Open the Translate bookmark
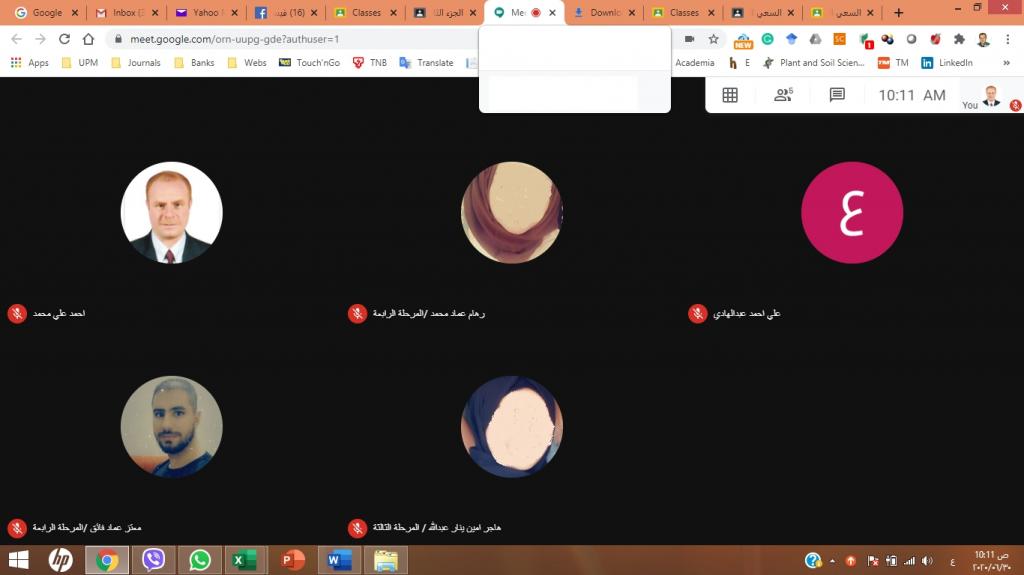 (426, 62)
